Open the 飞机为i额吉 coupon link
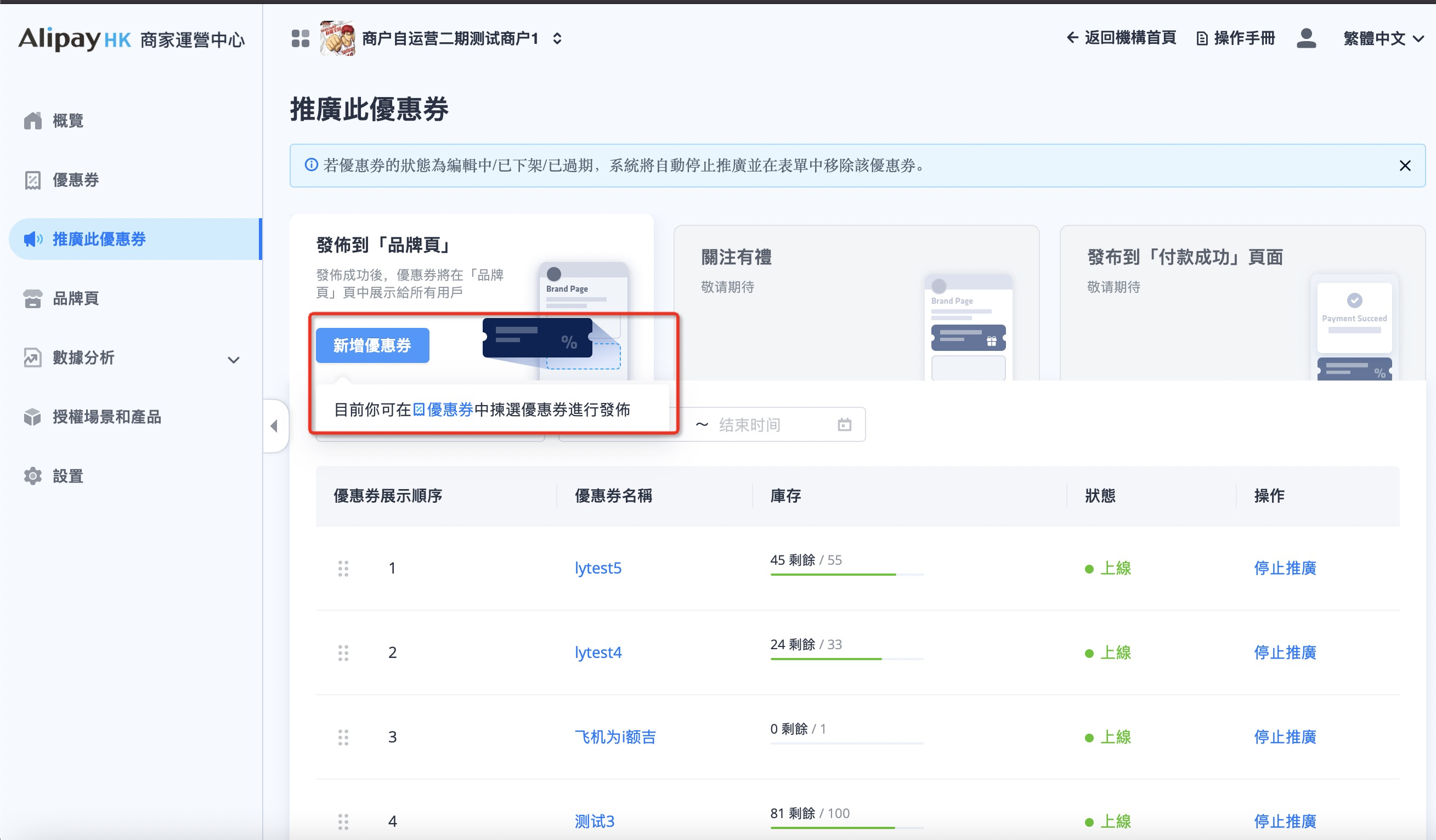Viewport: 1436px width, 840px height. [x=615, y=736]
